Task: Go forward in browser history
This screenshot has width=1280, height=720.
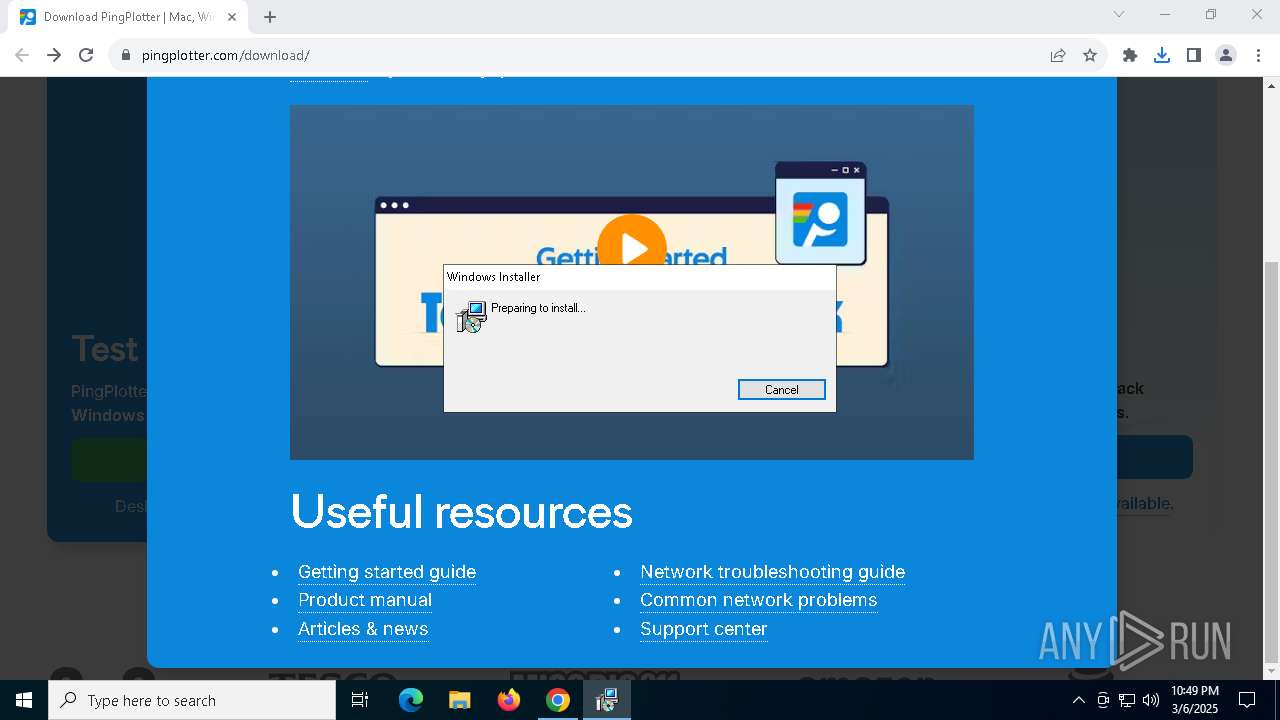Action: point(54,55)
